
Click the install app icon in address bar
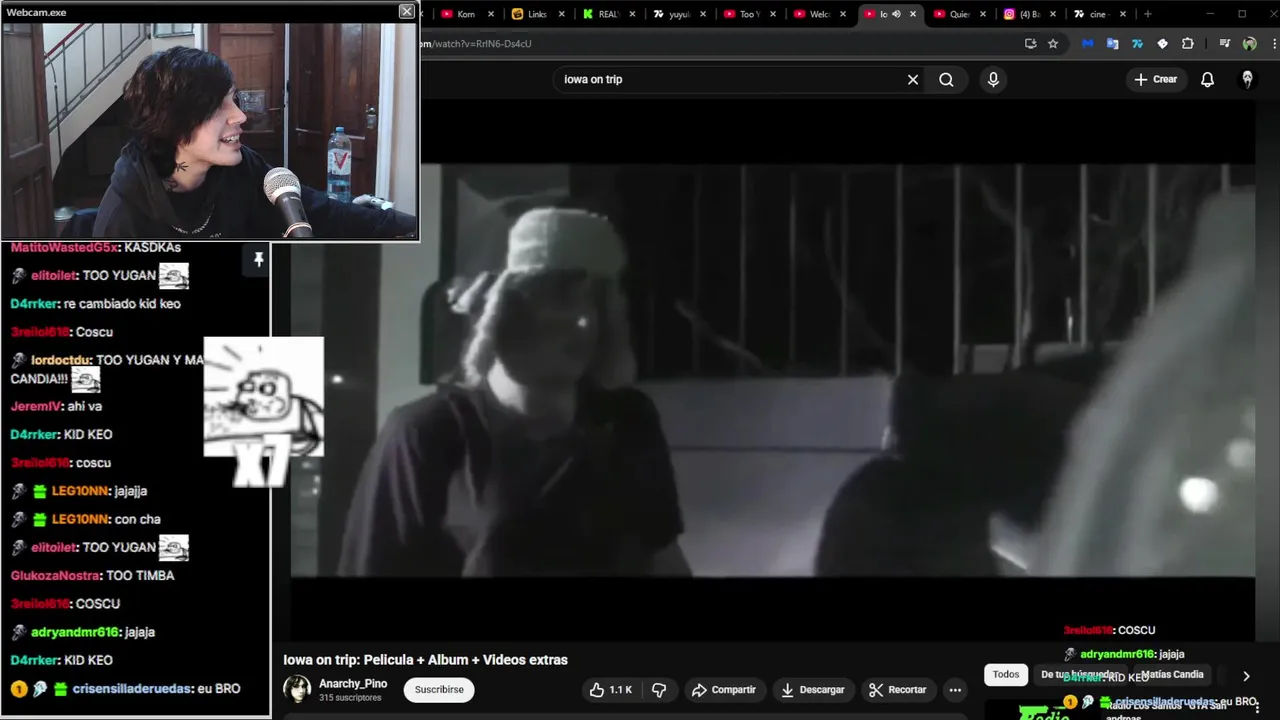tap(1031, 44)
